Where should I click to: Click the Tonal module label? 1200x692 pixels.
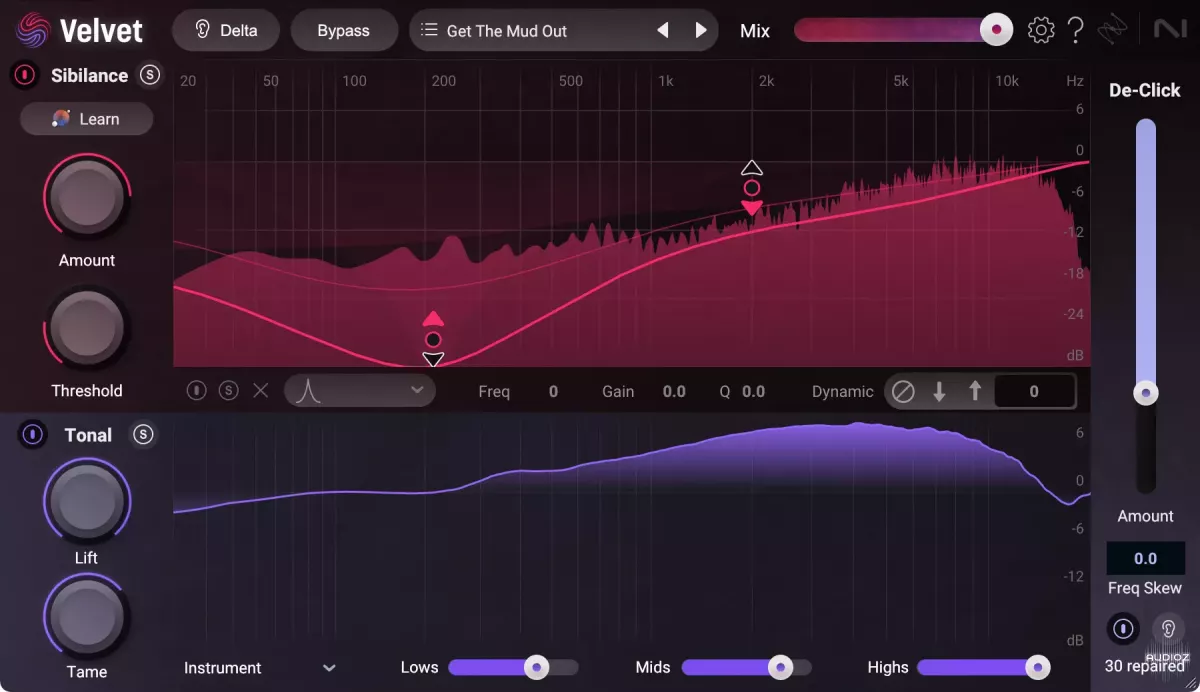click(x=88, y=435)
